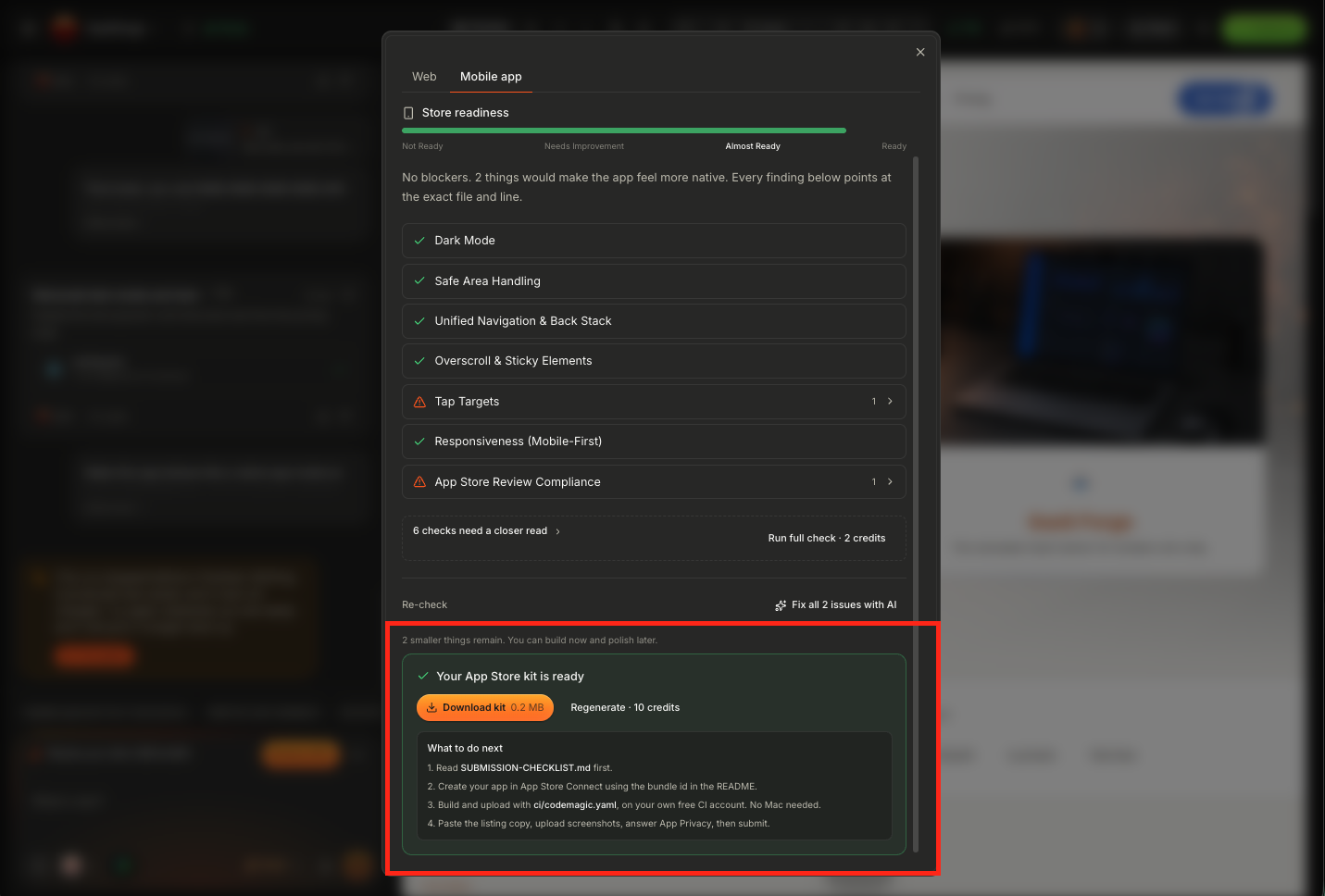The height and width of the screenshot is (896, 1325).
Task: Click the Tap Targets warning triangle icon
Action: tap(419, 402)
